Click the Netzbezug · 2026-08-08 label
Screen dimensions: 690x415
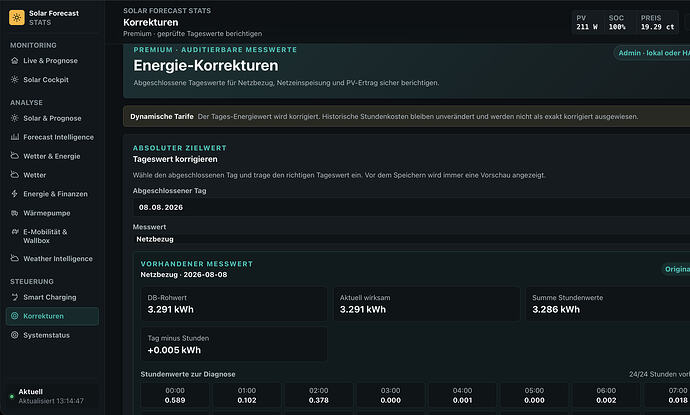184,275
